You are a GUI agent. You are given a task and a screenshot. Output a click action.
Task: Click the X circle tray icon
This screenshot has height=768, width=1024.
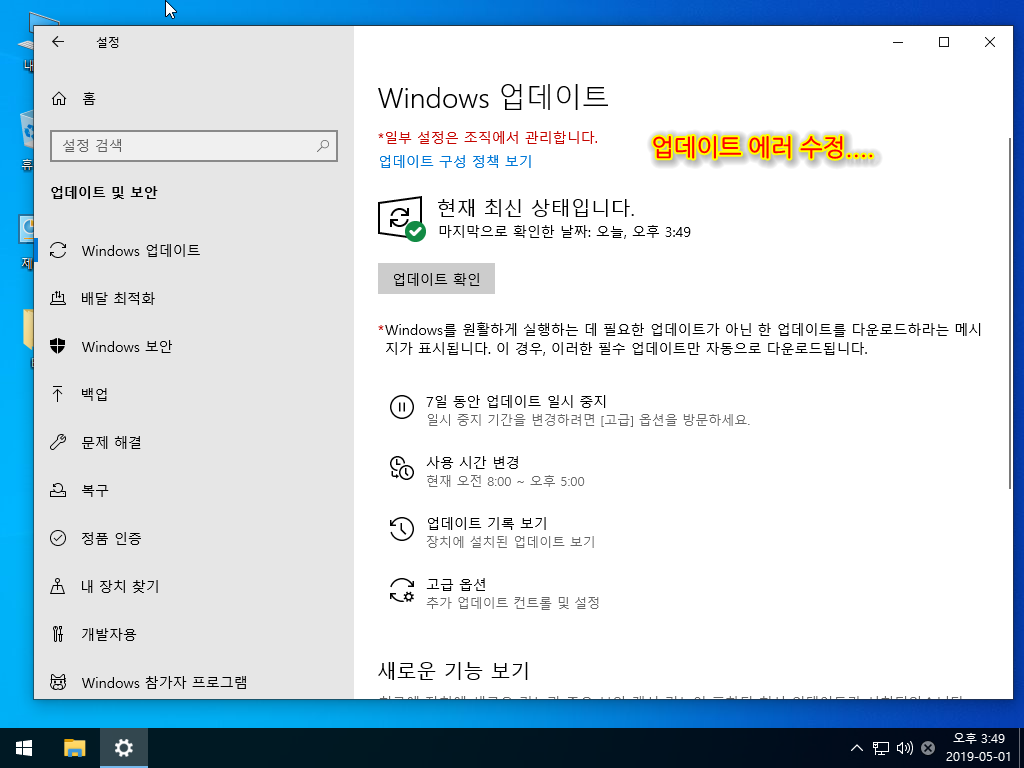927,748
